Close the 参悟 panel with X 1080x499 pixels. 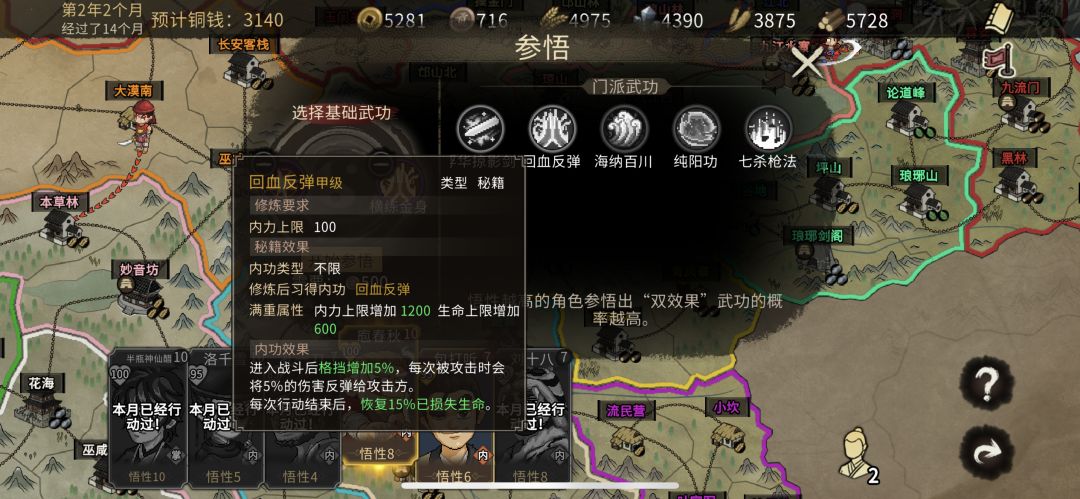805,63
